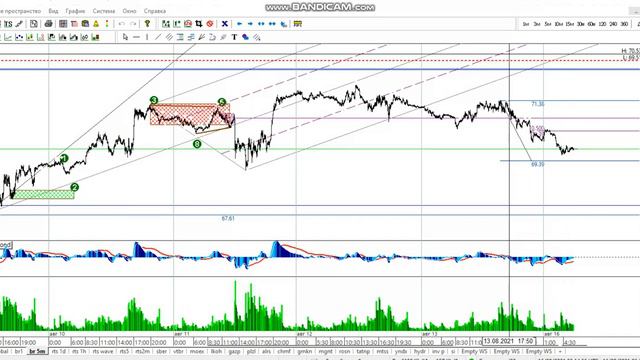
Task: Select the Fibonacci levels tool
Action: pos(180,37)
